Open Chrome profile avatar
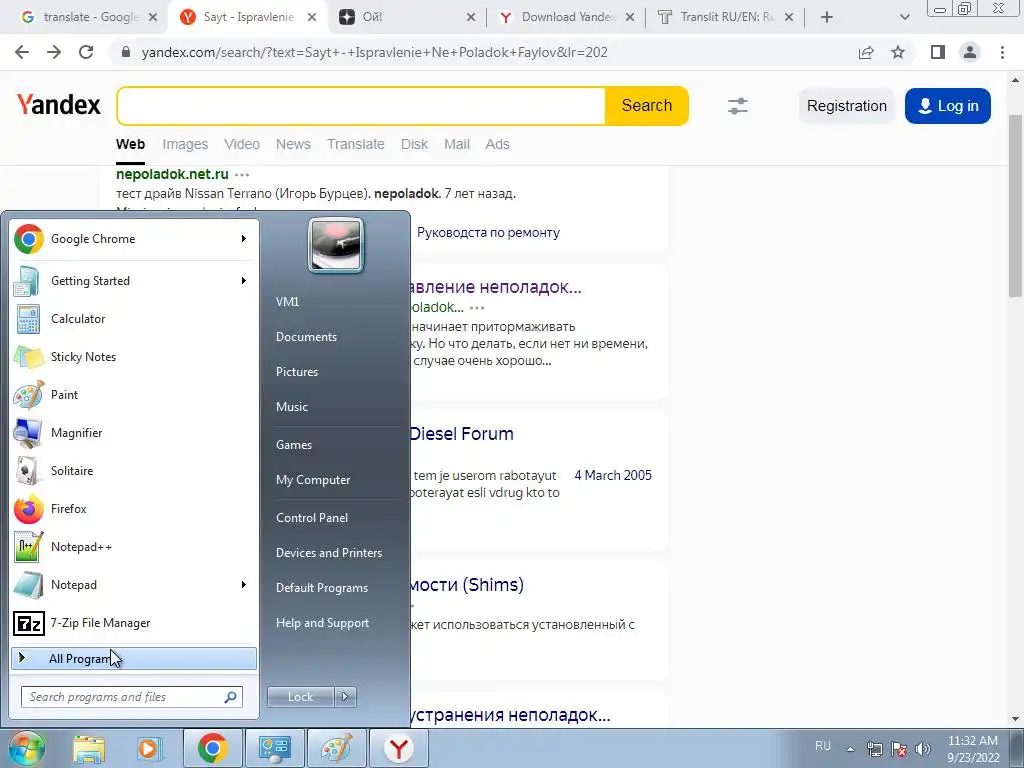The width and height of the screenshot is (1024, 768). pyautogui.click(x=970, y=52)
